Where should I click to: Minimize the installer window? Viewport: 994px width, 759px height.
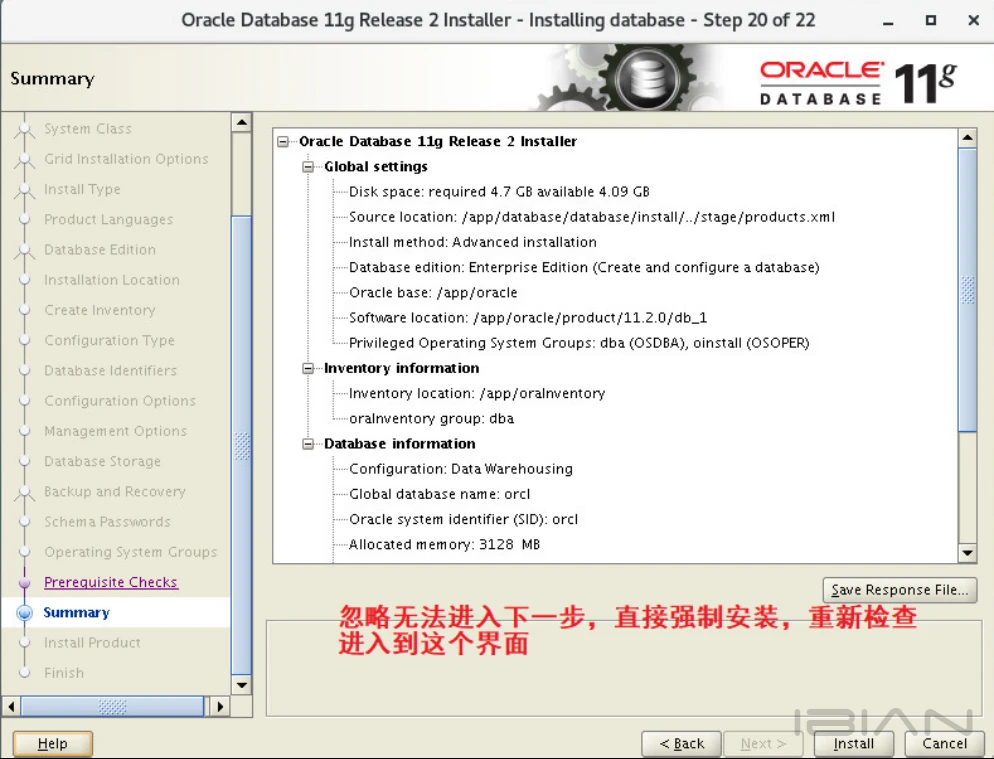[888, 22]
